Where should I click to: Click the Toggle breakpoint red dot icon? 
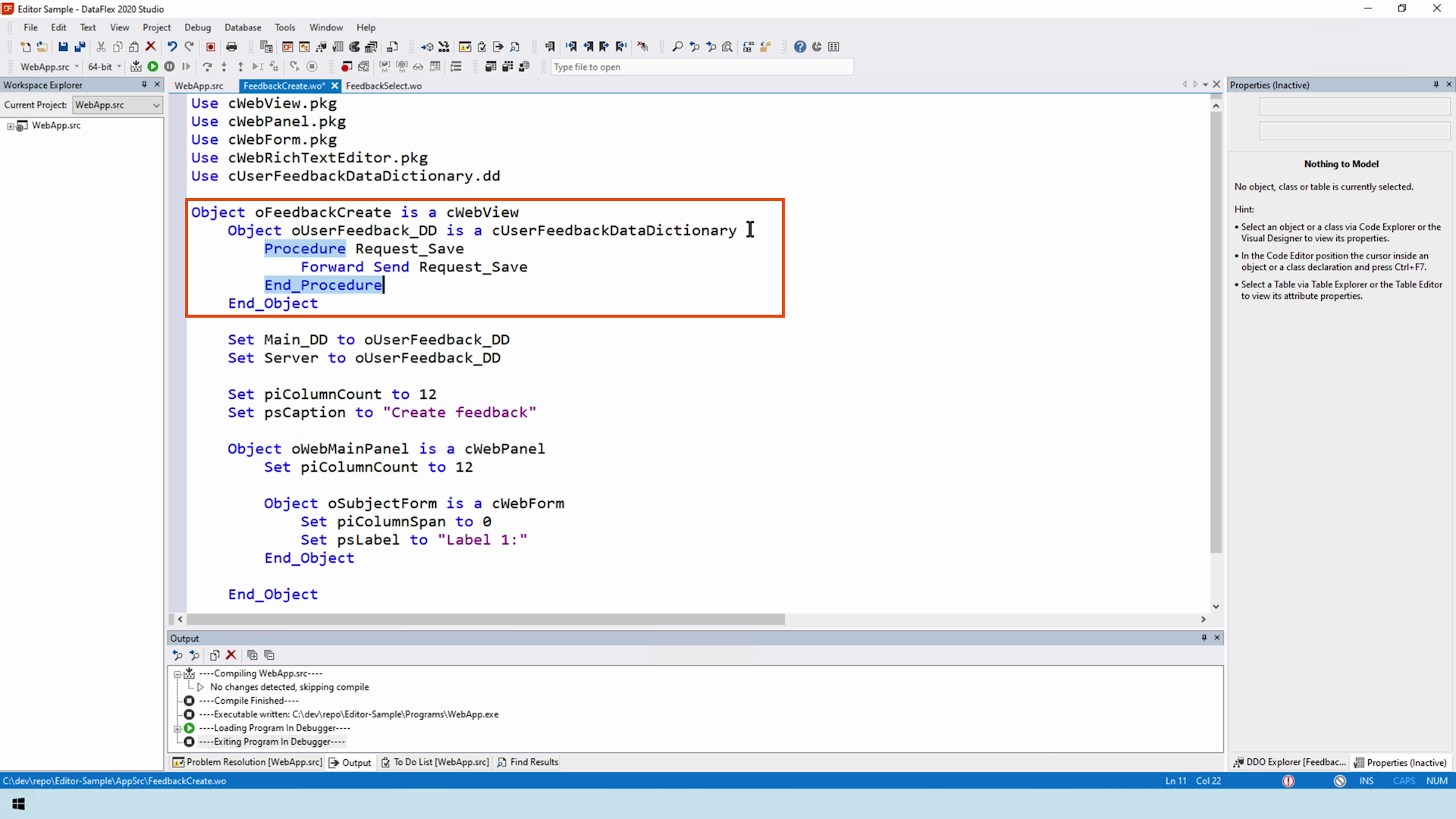[347, 67]
